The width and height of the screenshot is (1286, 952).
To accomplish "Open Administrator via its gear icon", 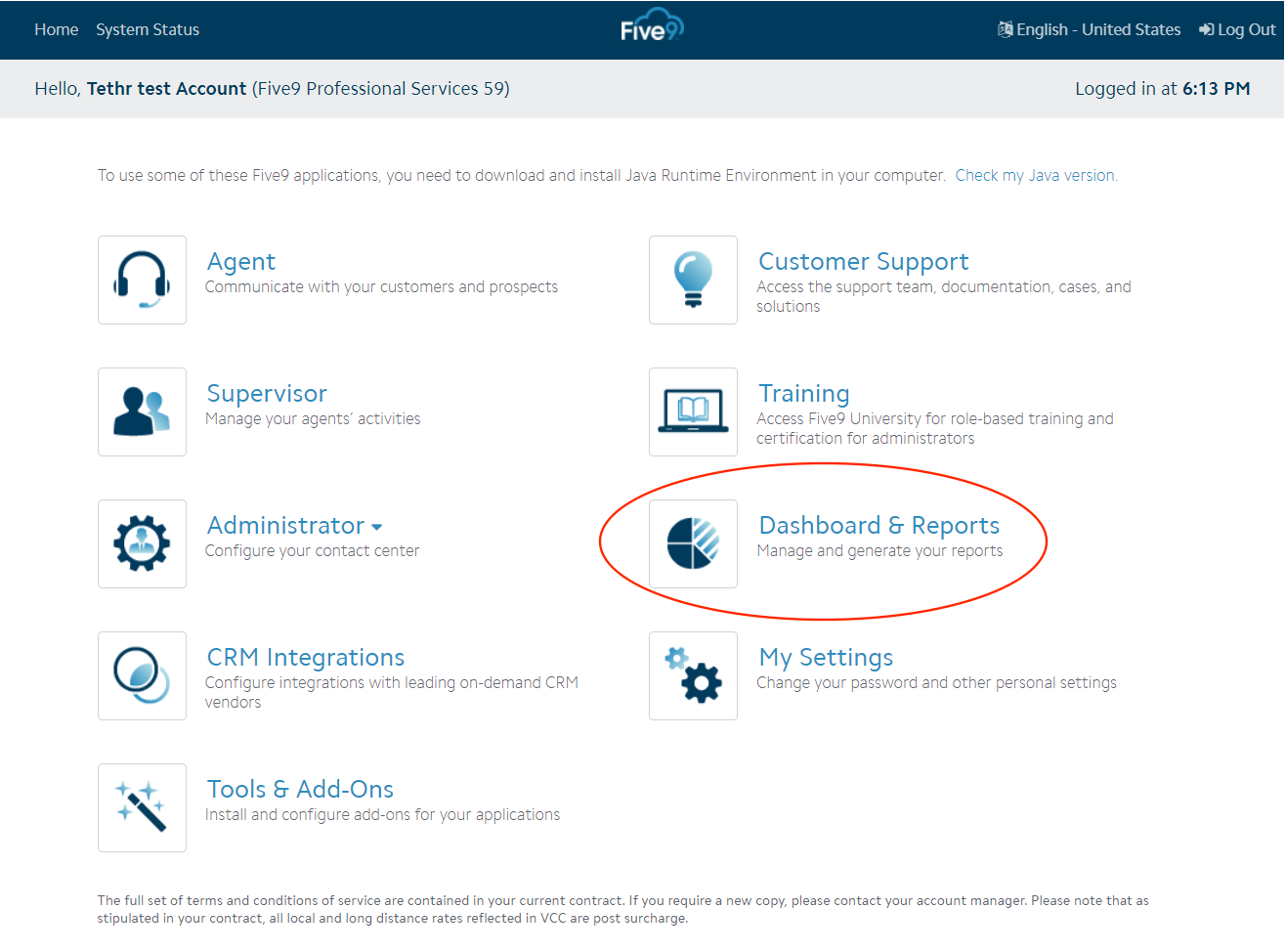I will [x=142, y=543].
